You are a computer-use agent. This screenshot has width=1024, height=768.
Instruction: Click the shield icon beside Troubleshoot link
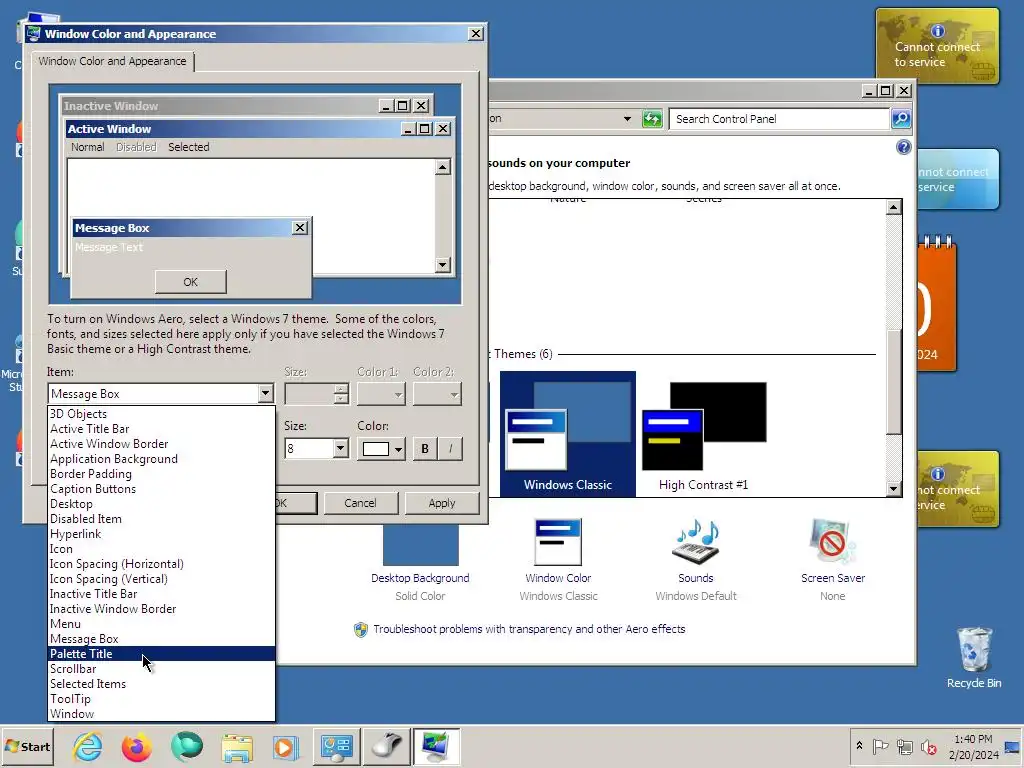pyautogui.click(x=360, y=630)
